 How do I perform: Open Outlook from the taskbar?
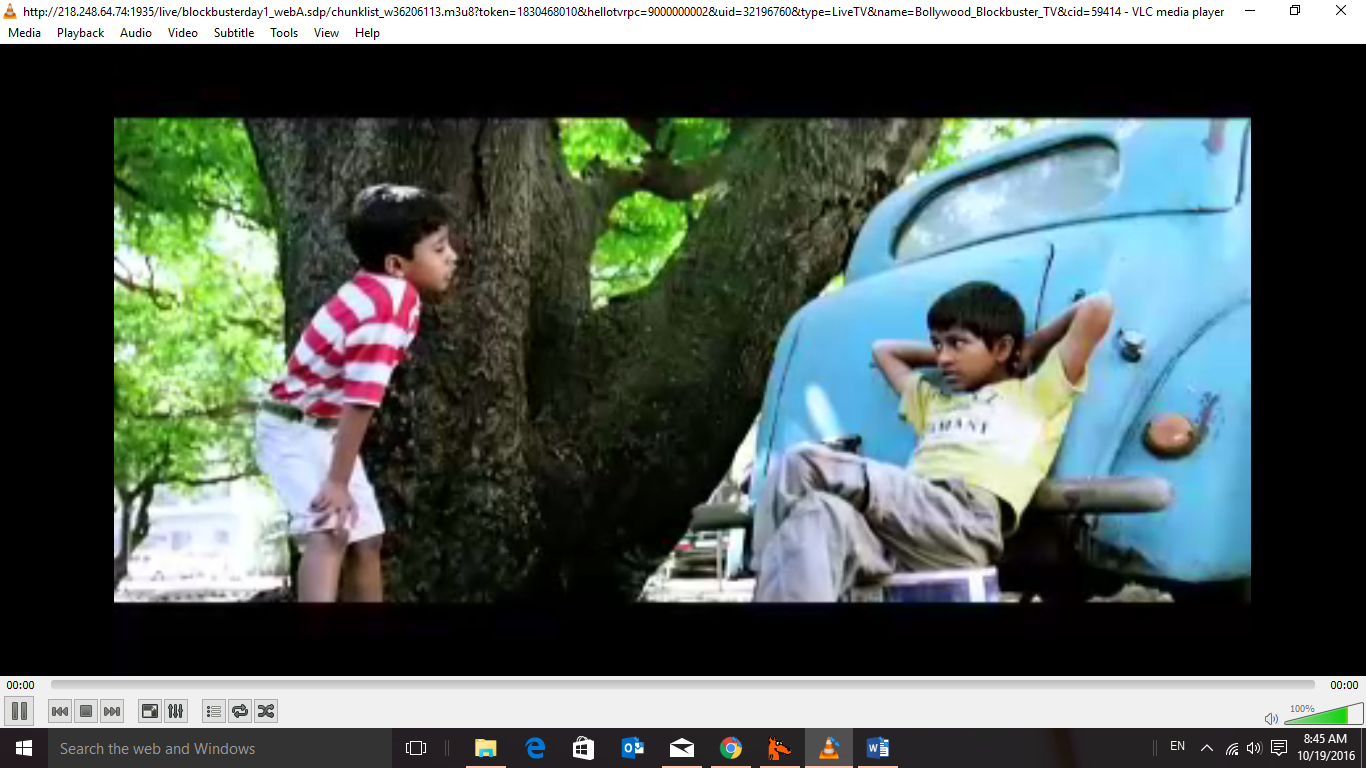[x=633, y=748]
